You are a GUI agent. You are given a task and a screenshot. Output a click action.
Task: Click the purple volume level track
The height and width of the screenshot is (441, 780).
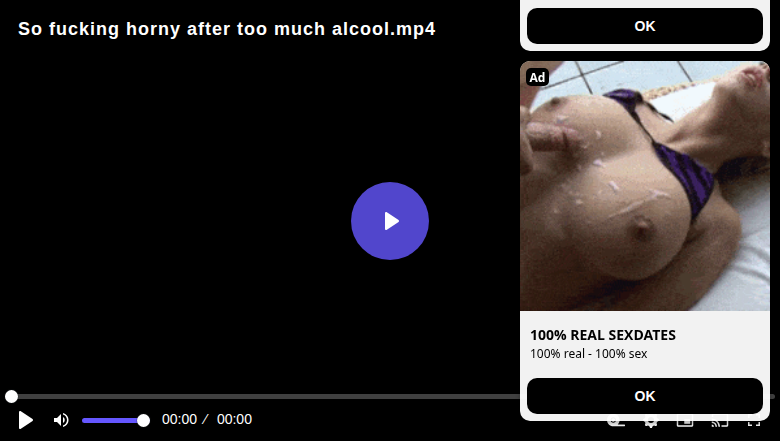coord(112,421)
